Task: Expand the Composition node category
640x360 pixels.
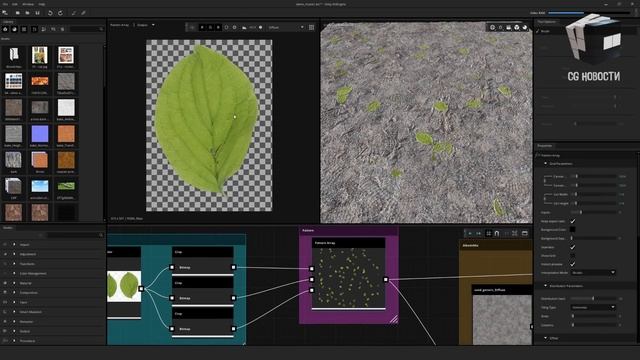Action: tap(14, 293)
